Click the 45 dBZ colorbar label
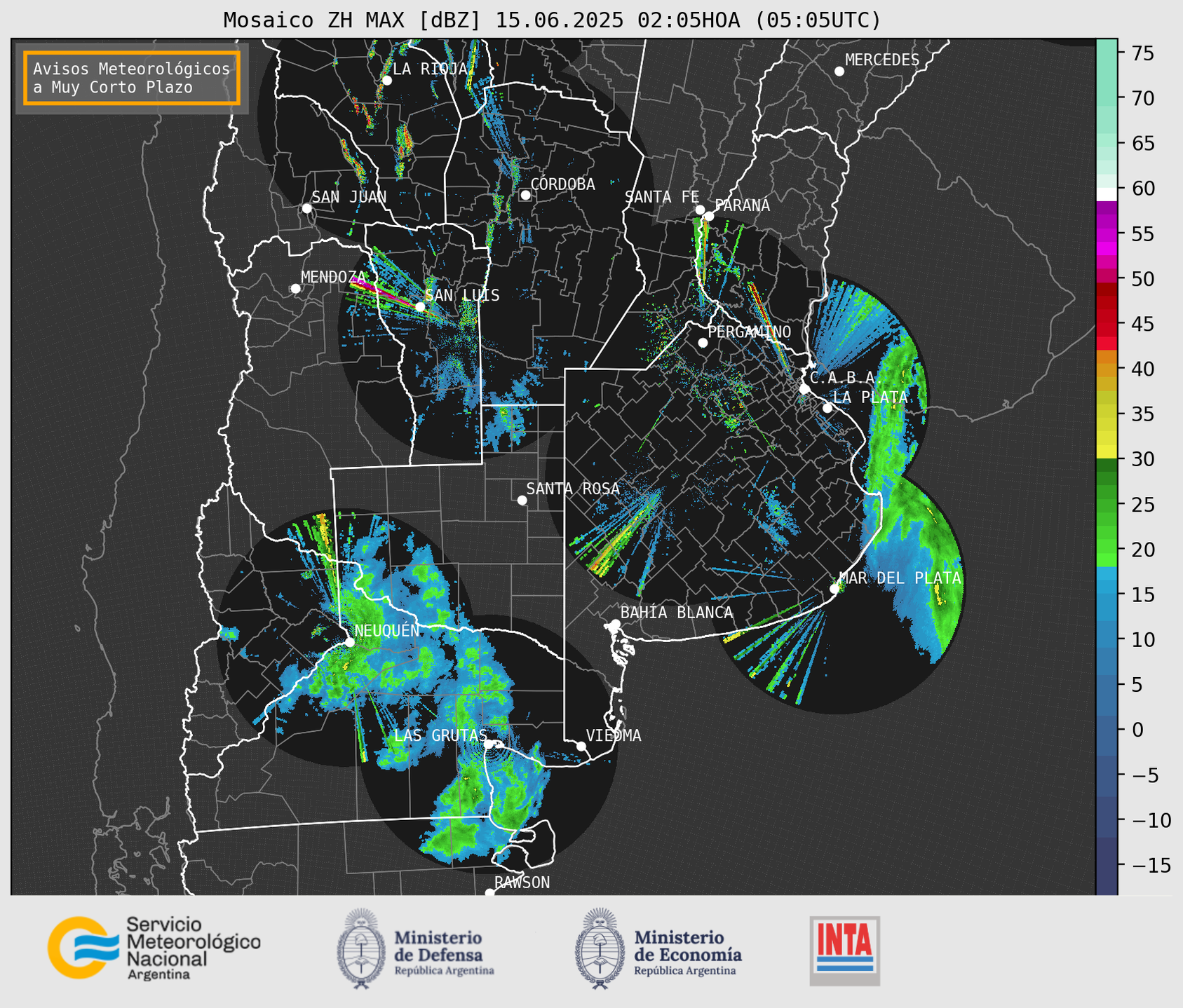This screenshot has width=1183, height=1008. [x=1142, y=324]
